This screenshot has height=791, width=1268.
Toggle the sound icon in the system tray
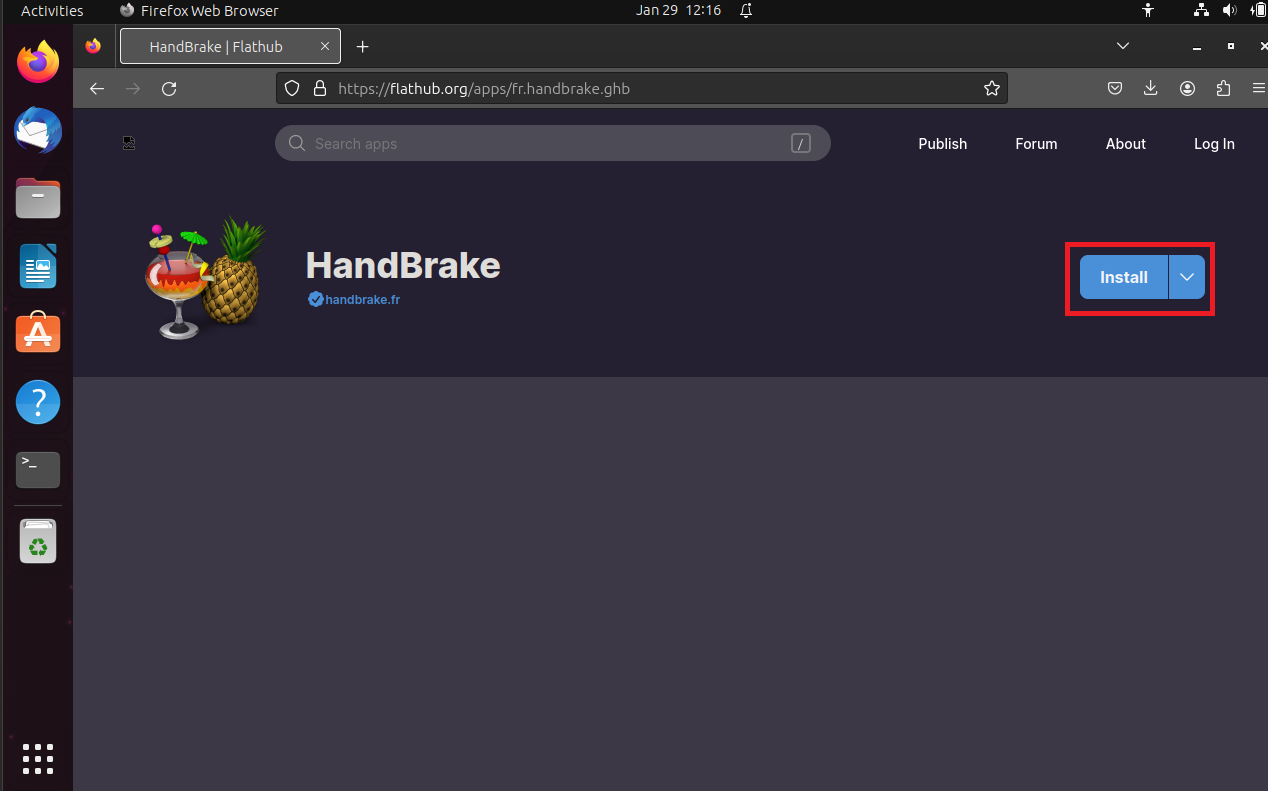1230,10
